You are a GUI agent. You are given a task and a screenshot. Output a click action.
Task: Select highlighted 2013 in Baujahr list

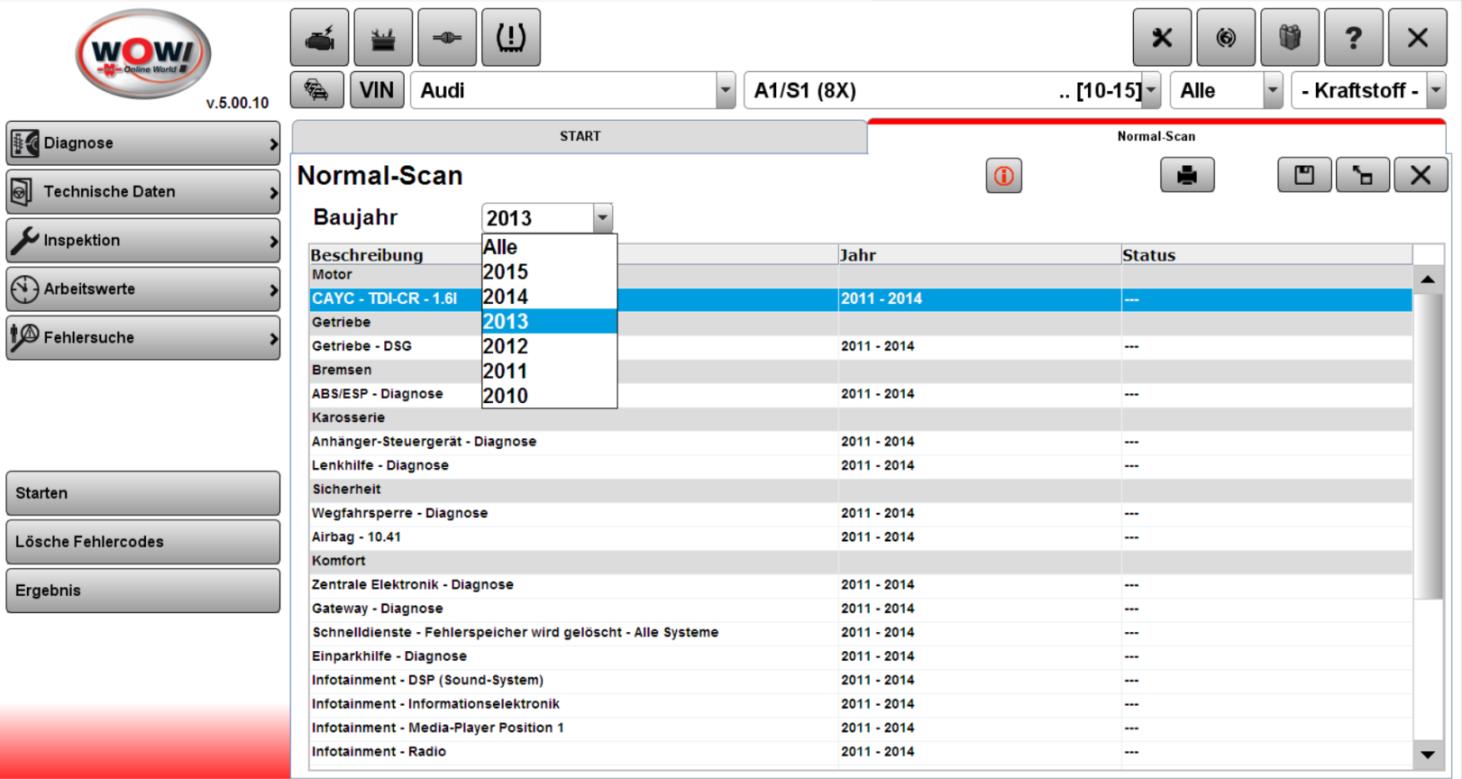(549, 321)
